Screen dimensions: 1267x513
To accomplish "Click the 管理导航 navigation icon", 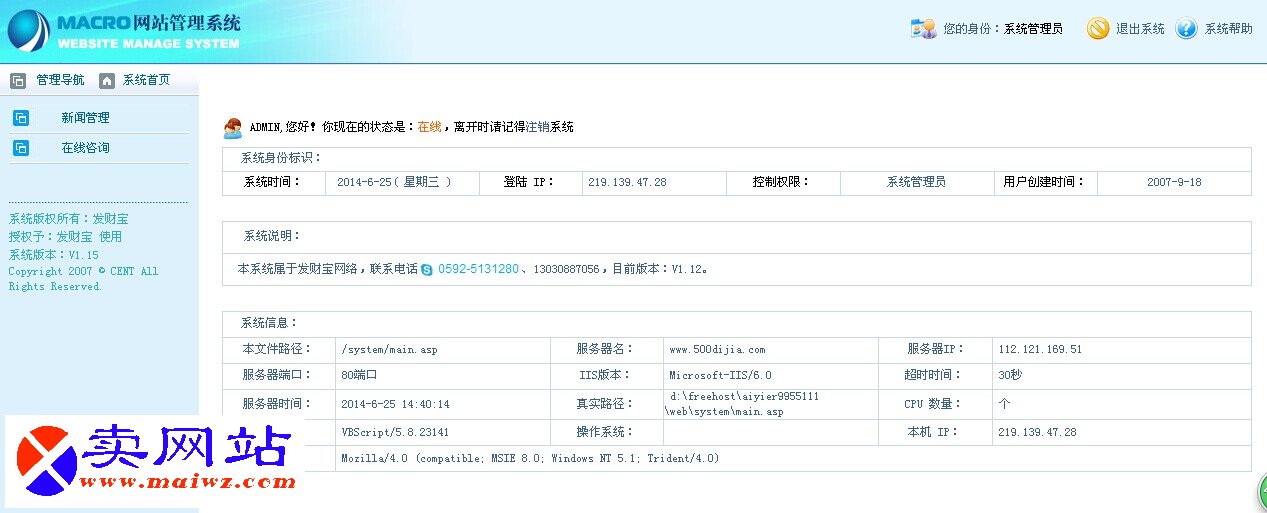I will click(x=18, y=81).
